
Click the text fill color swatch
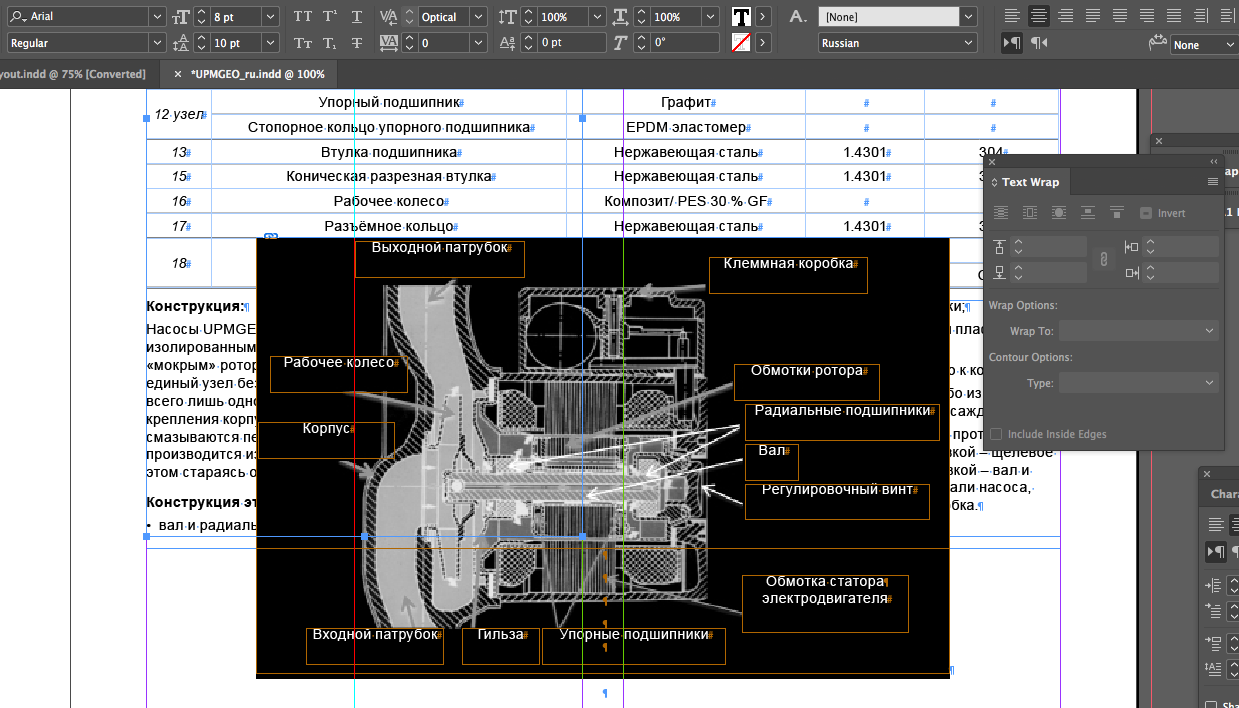741,17
